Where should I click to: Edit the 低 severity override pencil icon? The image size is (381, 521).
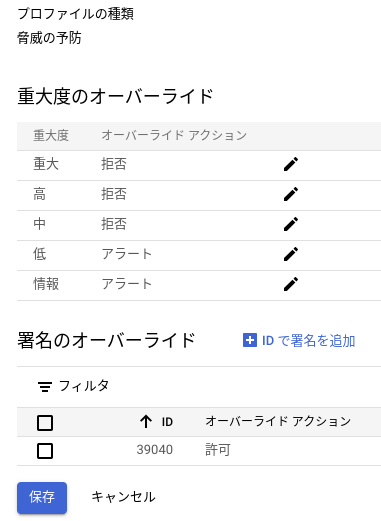pos(291,254)
